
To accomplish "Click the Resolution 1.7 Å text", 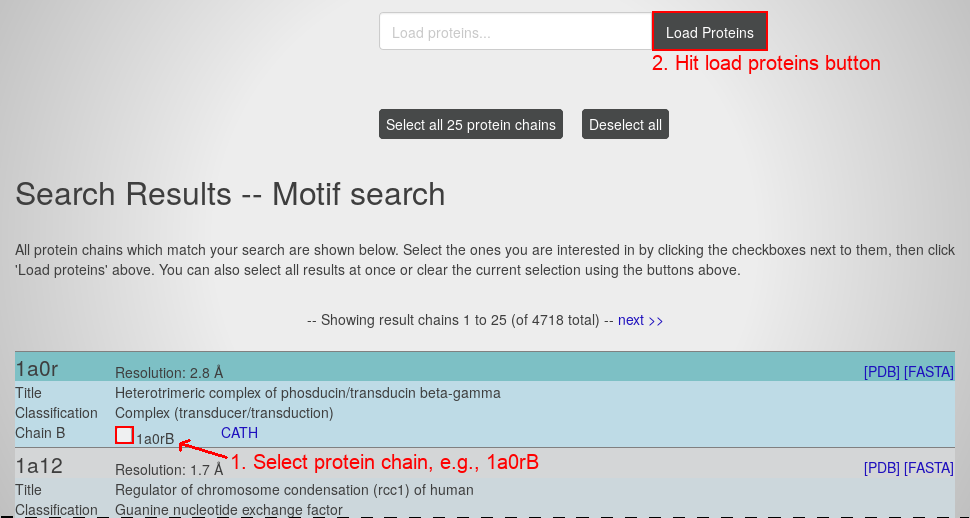I will click(169, 470).
